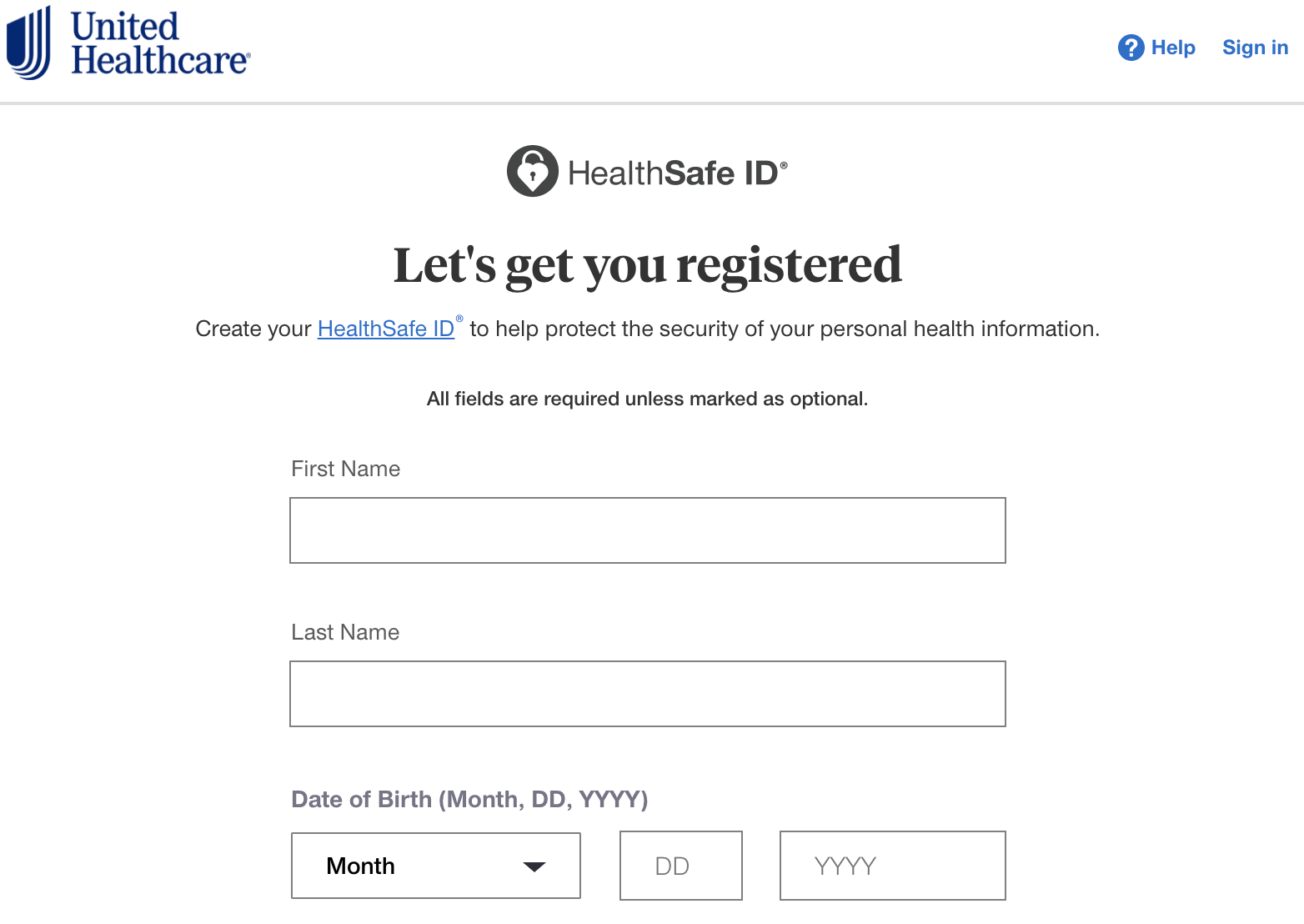The image size is (1304, 924).
Task: Click the First Name field label
Action: click(x=346, y=469)
